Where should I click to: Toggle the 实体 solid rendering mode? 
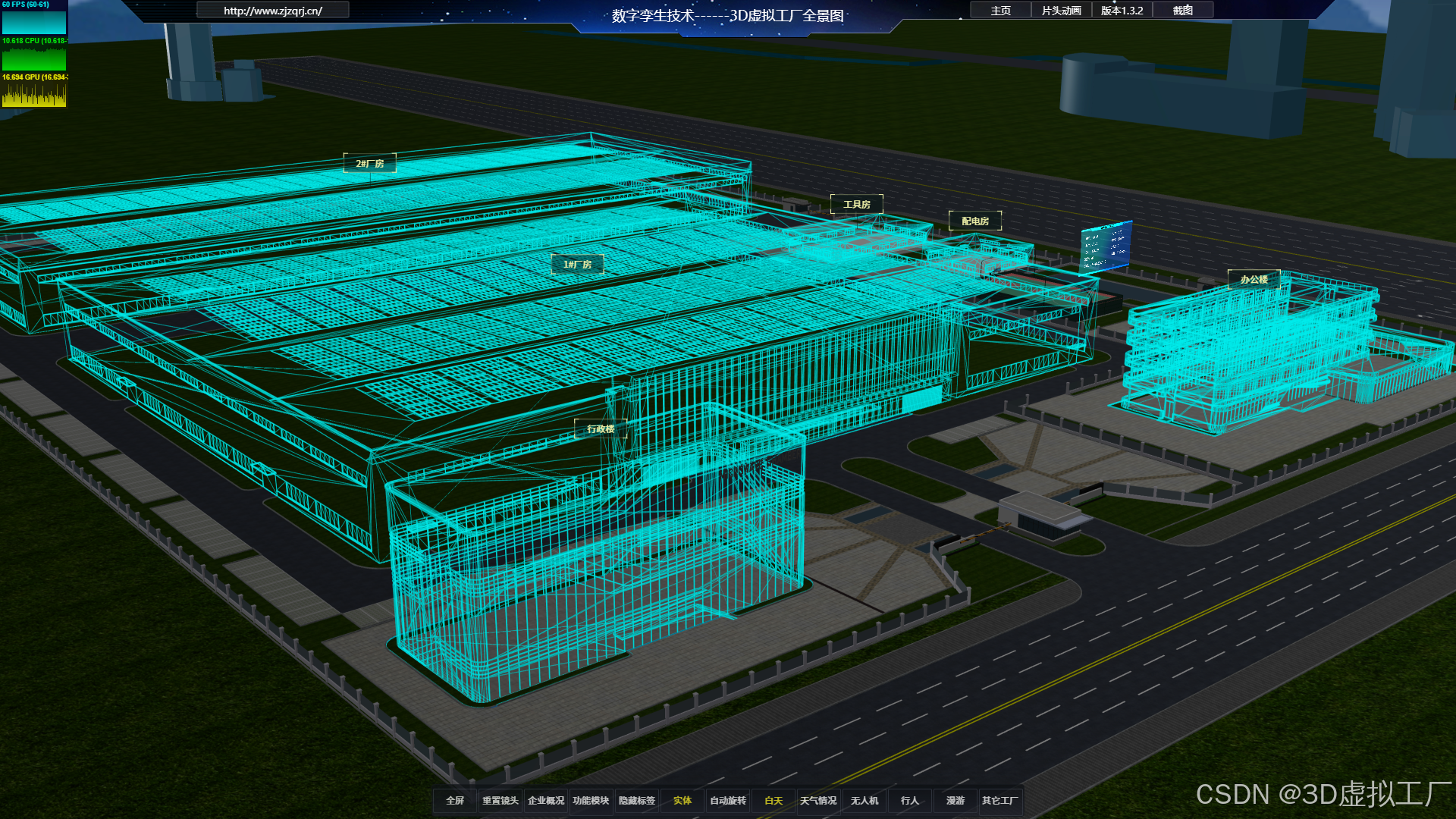682,801
